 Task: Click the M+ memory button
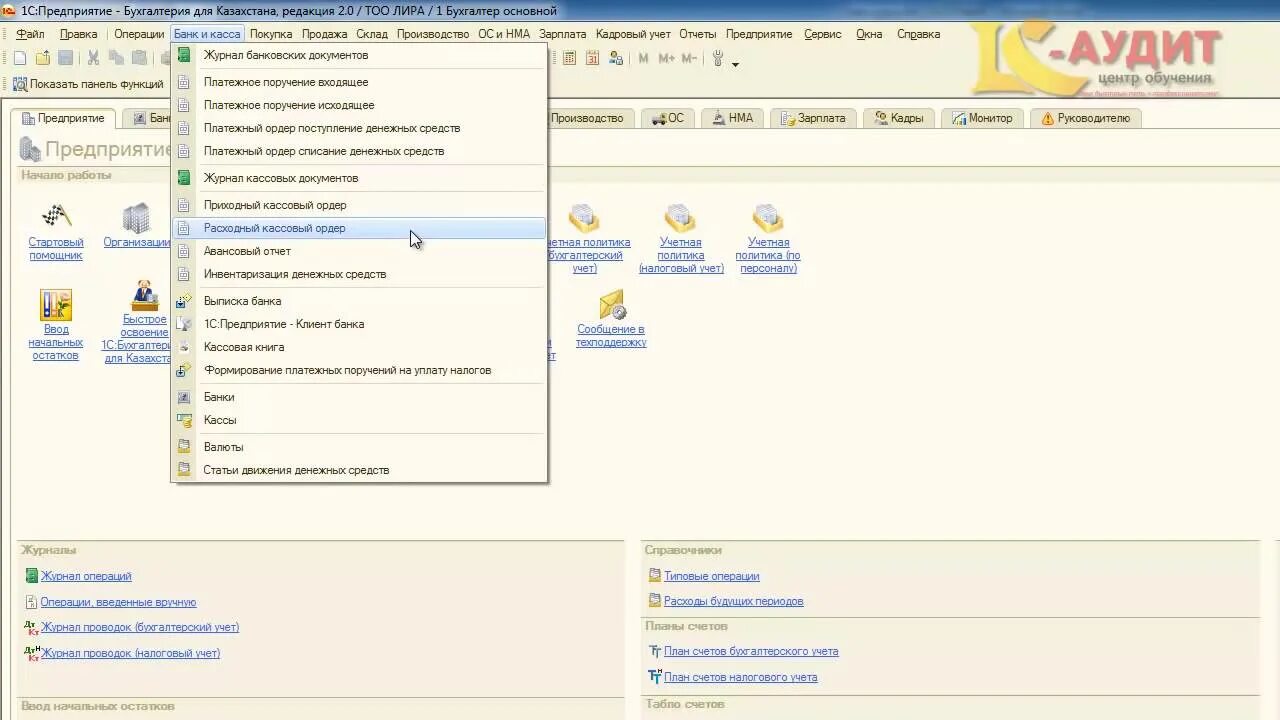tap(666, 59)
